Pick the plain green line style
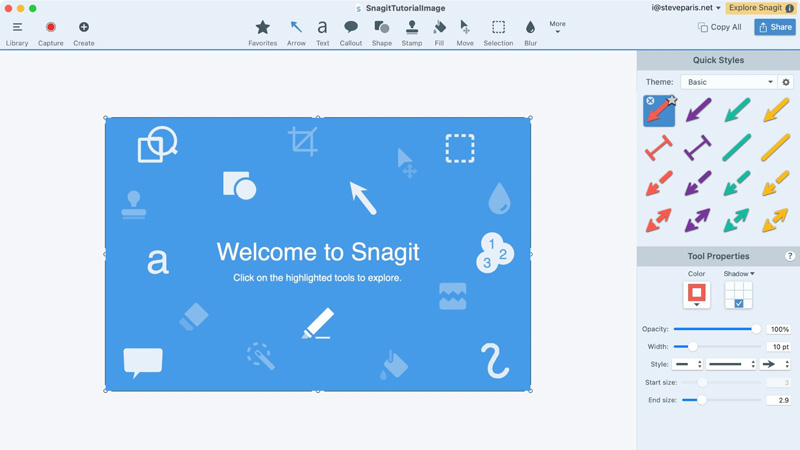 pyautogui.click(x=737, y=148)
